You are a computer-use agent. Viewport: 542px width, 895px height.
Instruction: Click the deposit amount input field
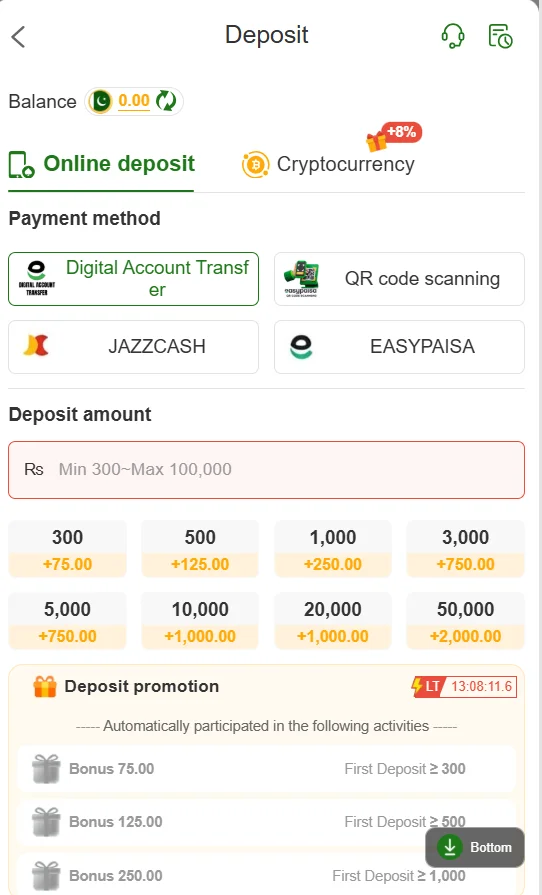coord(266,470)
